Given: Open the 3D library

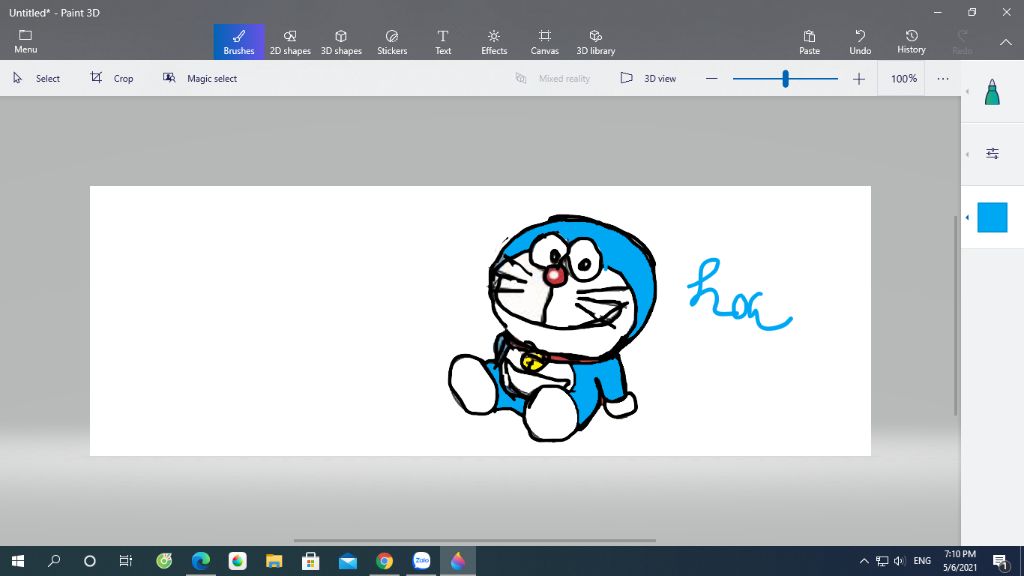Looking at the screenshot, I should click(596, 42).
